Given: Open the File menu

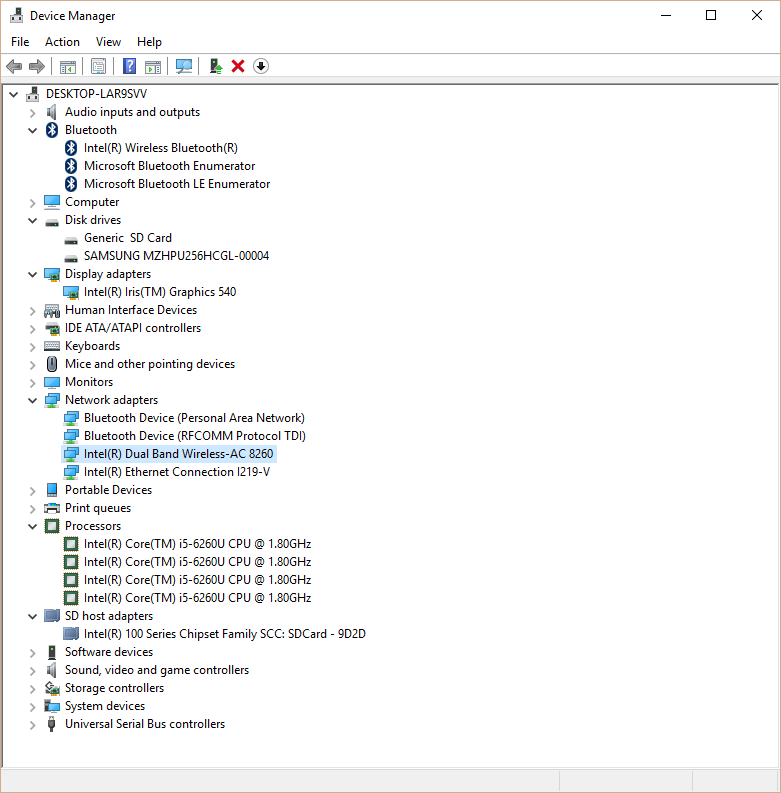Looking at the screenshot, I should (x=20, y=42).
